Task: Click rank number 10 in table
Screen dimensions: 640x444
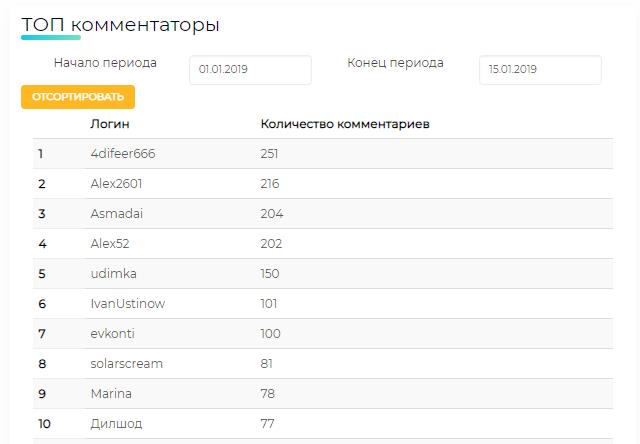Action: [x=44, y=424]
